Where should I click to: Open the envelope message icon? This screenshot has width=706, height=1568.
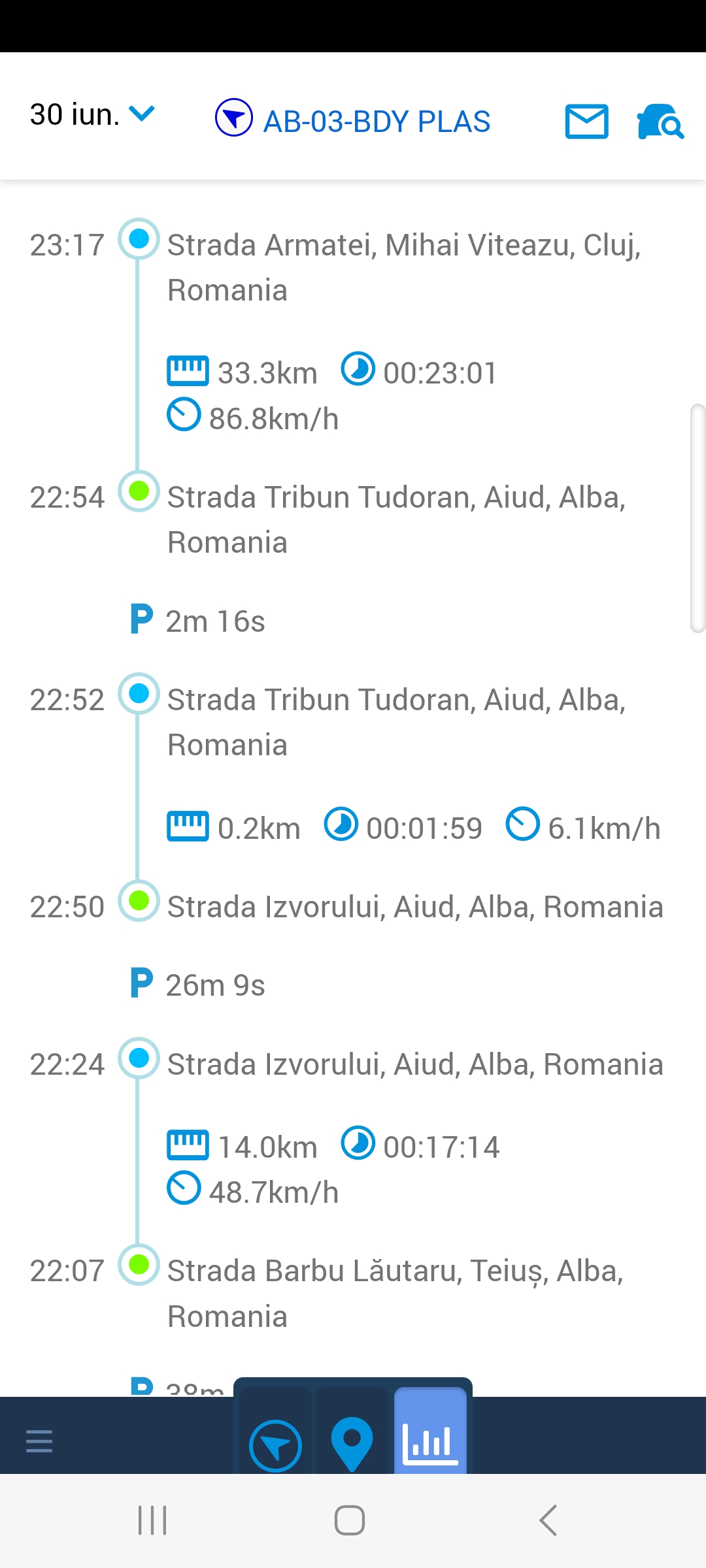586,122
